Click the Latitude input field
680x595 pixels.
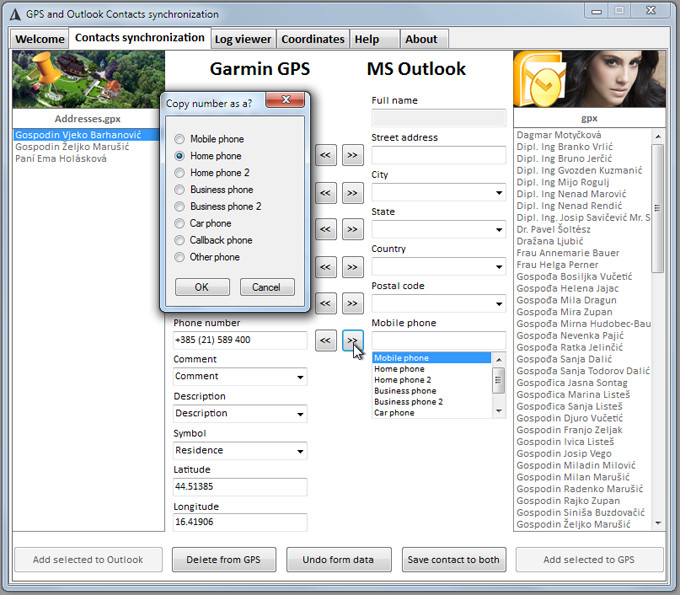(x=240, y=487)
